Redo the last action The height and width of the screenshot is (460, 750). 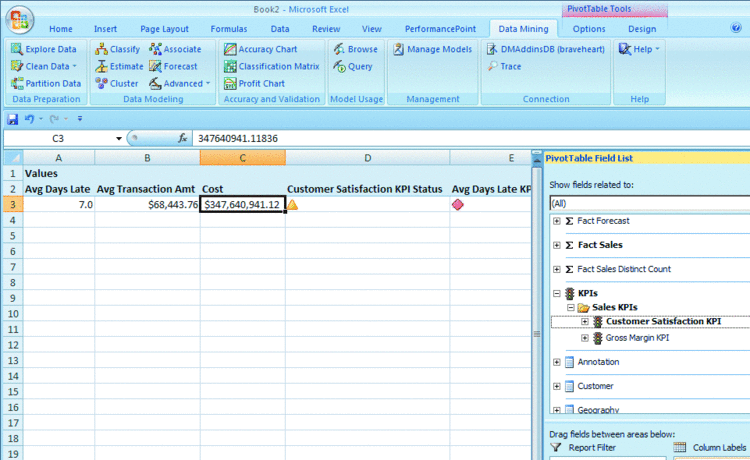(54, 119)
